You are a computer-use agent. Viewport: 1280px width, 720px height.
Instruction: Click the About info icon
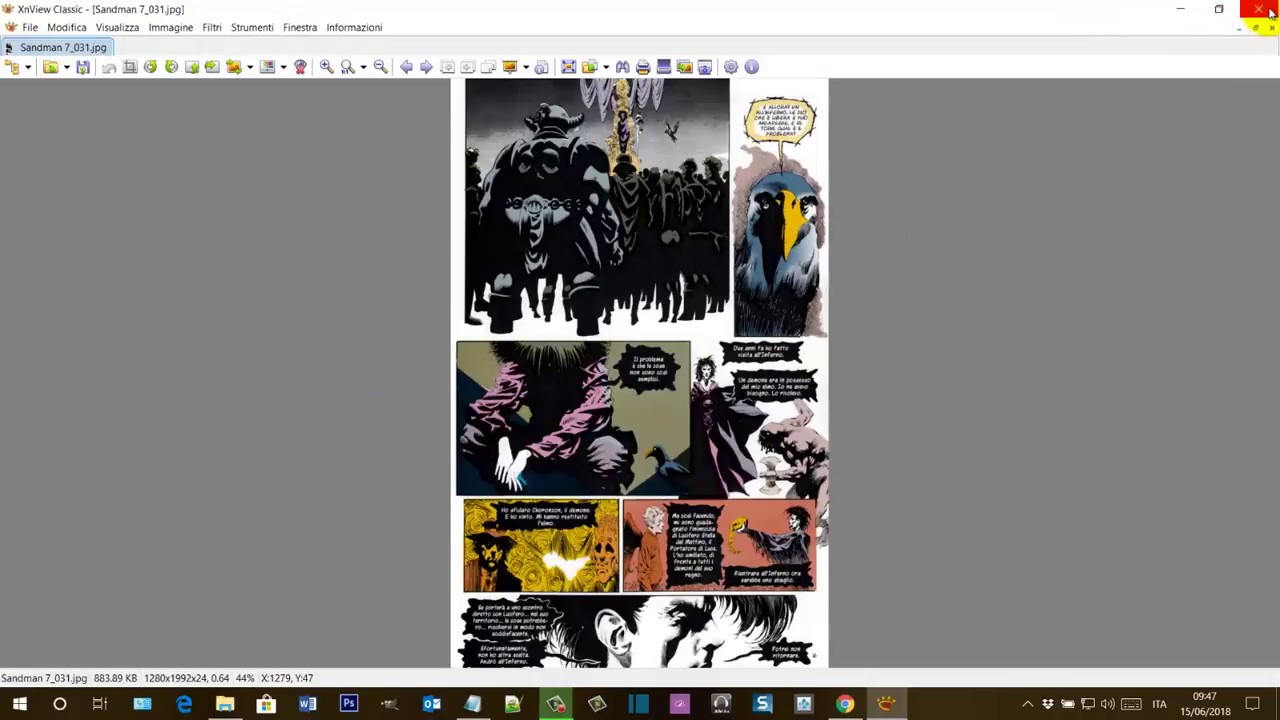click(x=752, y=67)
